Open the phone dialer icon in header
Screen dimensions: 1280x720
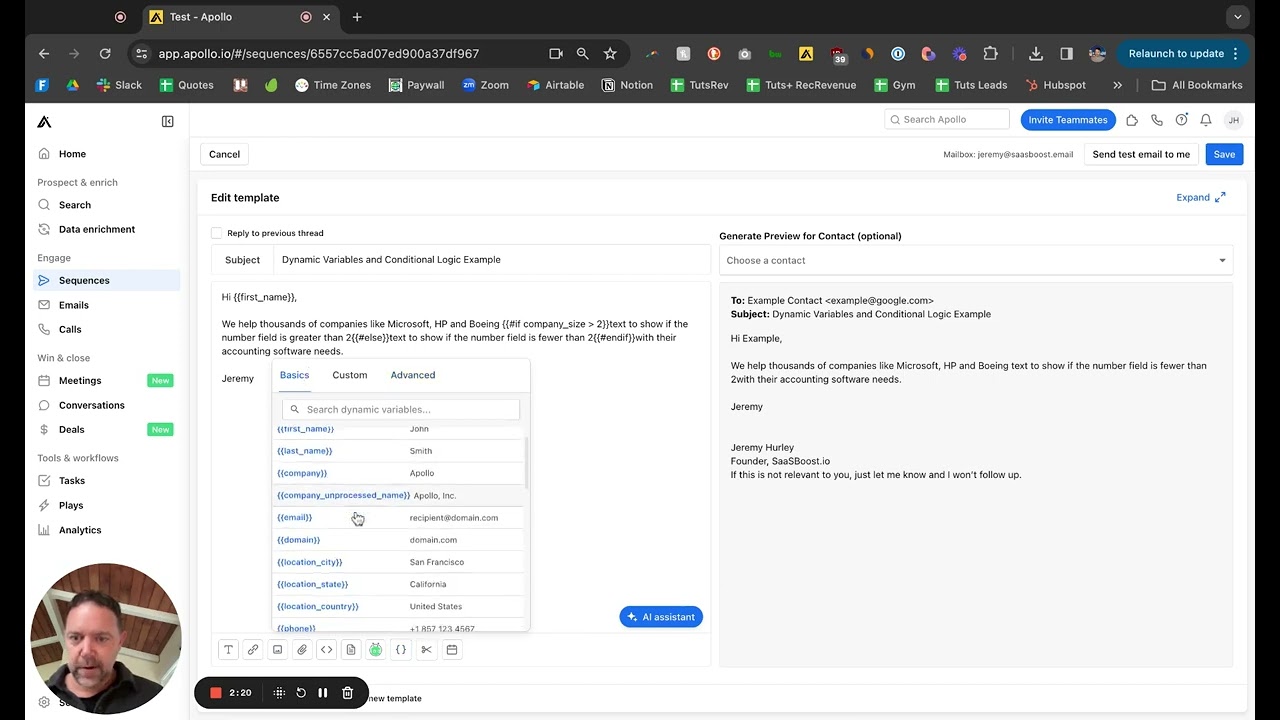click(1157, 120)
